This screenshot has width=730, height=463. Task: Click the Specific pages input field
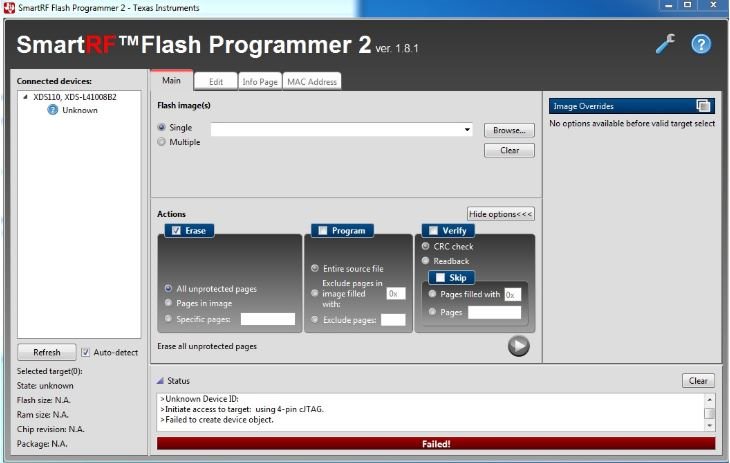(268, 319)
